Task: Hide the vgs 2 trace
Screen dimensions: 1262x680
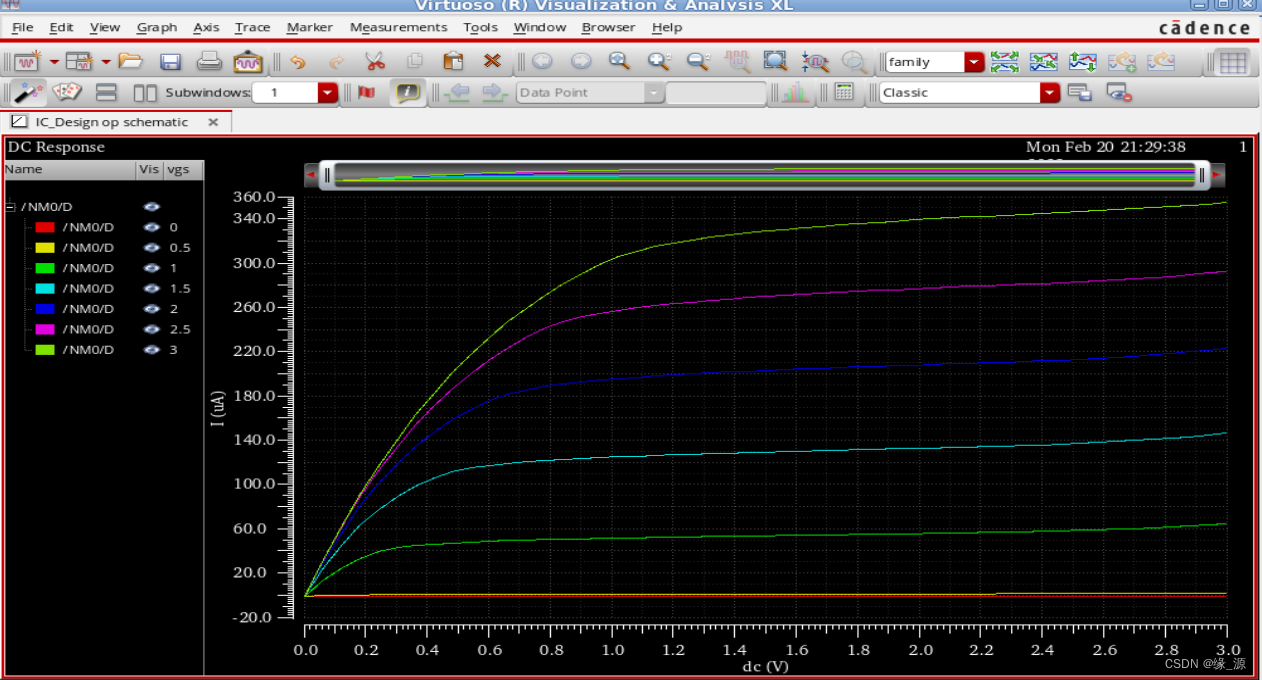Action: coord(151,309)
